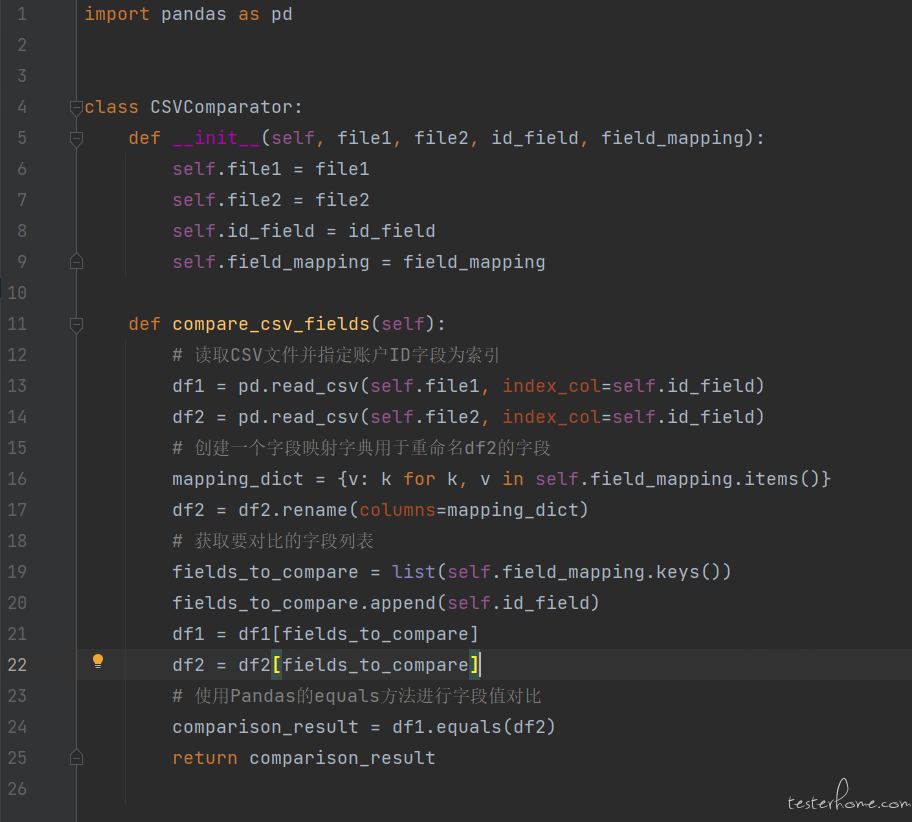Click 'self.file2 = file2' line

[x=270, y=200]
